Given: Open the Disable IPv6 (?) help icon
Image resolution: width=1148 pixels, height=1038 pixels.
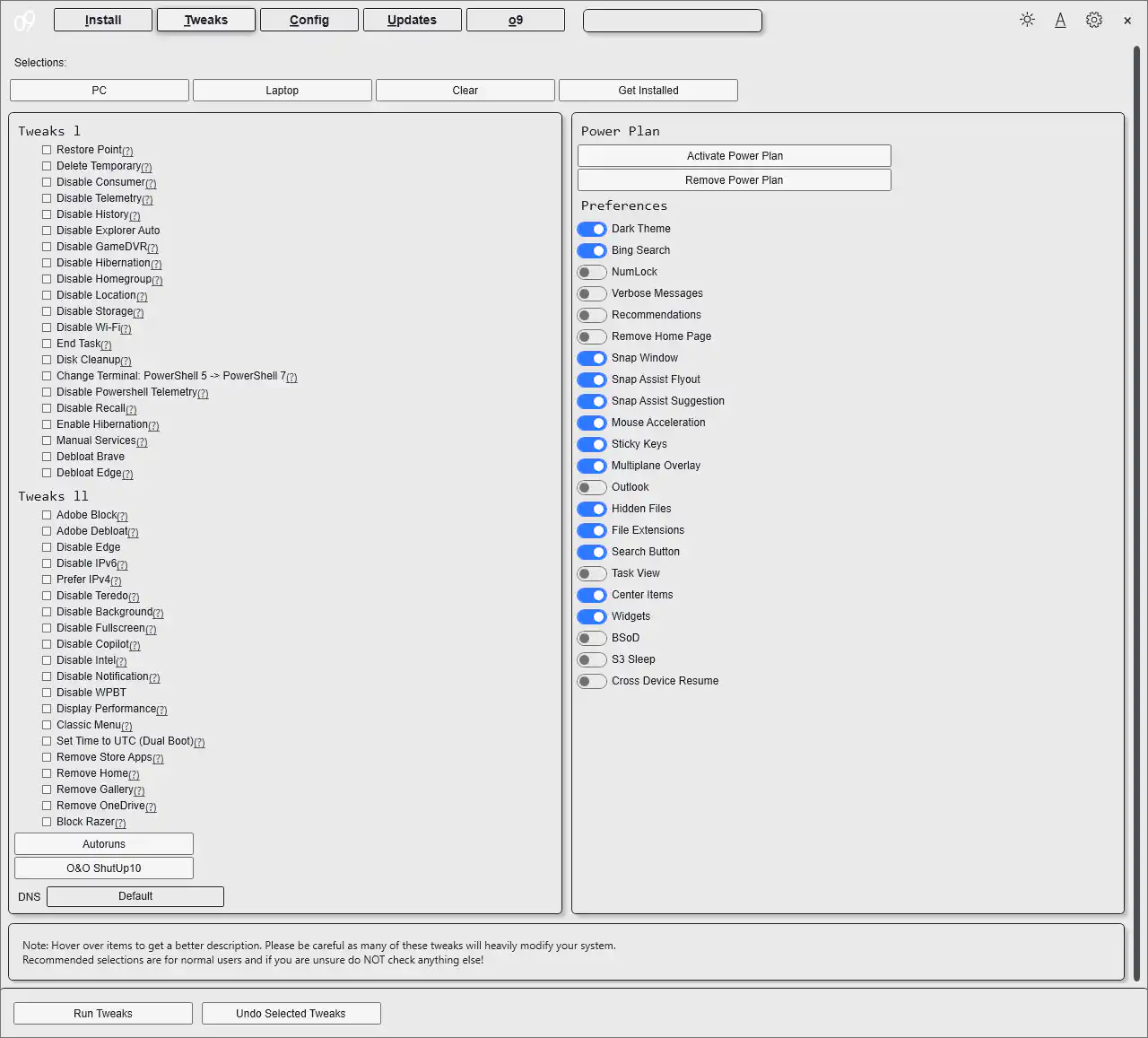Looking at the screenshot, I should [x=122, y=564].
